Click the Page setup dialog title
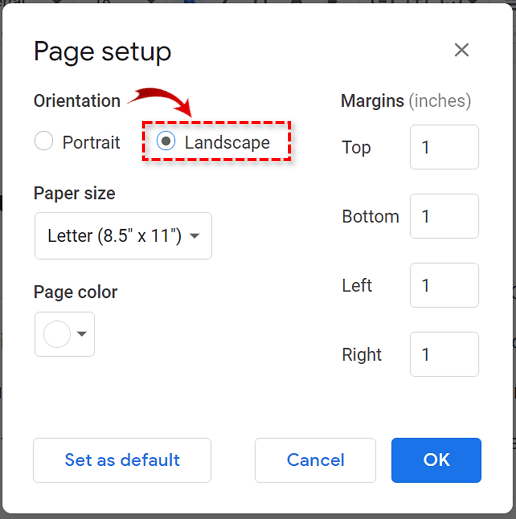 click(x=102, y=52)
